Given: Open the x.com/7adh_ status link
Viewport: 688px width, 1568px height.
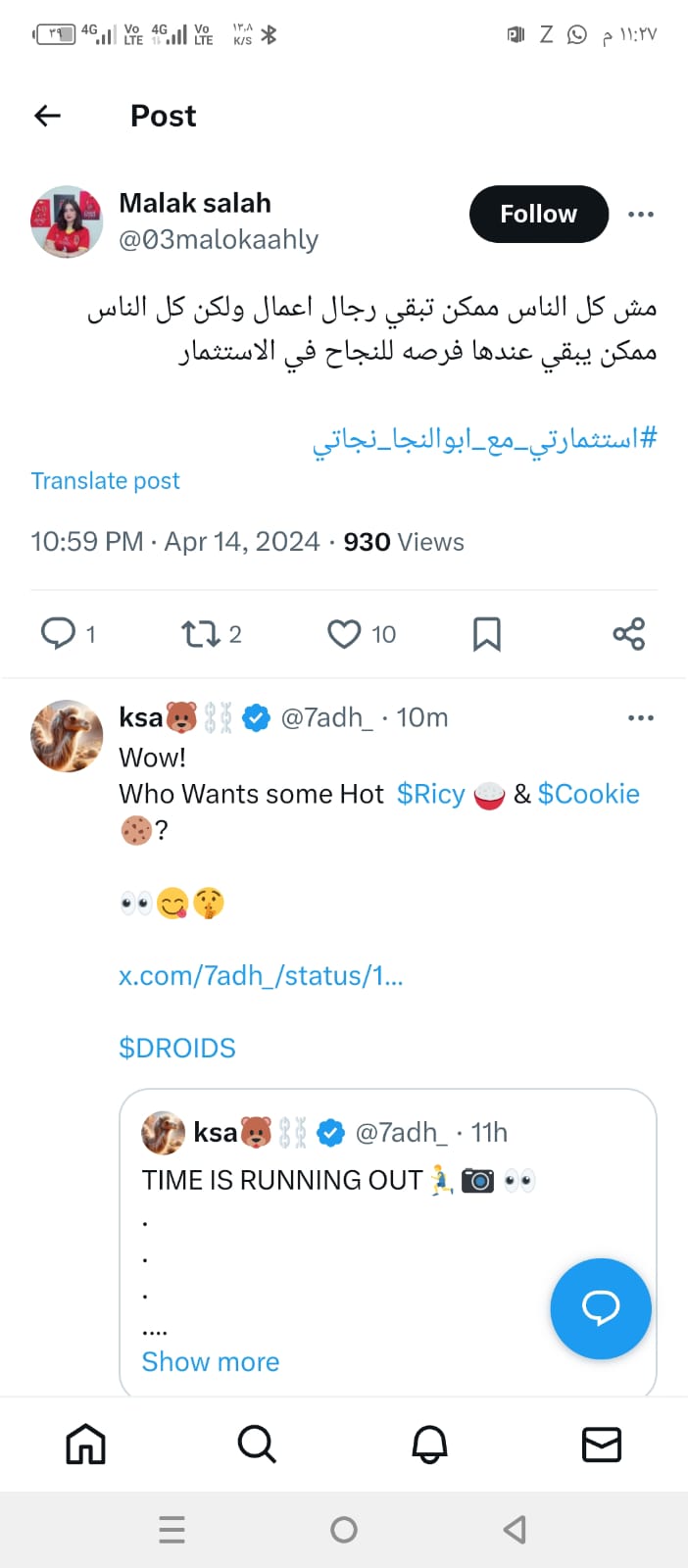Looking at the screenshot, I should [x=261, y=976].
